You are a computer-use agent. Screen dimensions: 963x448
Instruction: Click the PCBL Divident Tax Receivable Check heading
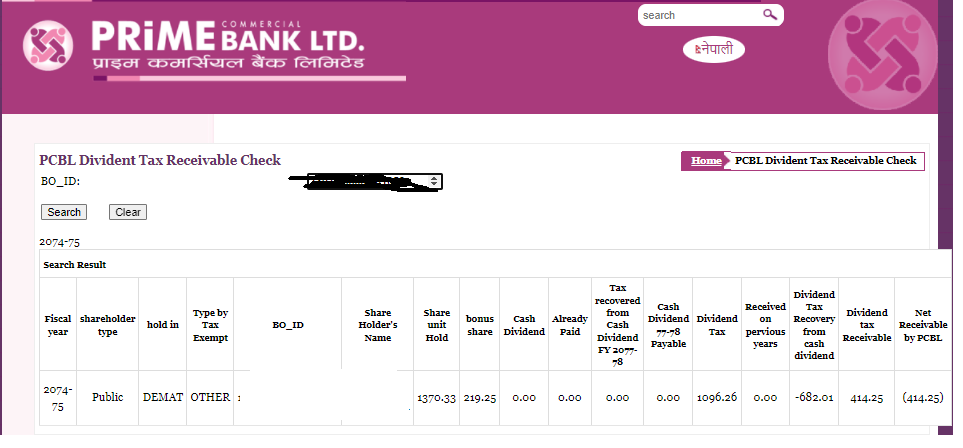[x=160, y=160]
